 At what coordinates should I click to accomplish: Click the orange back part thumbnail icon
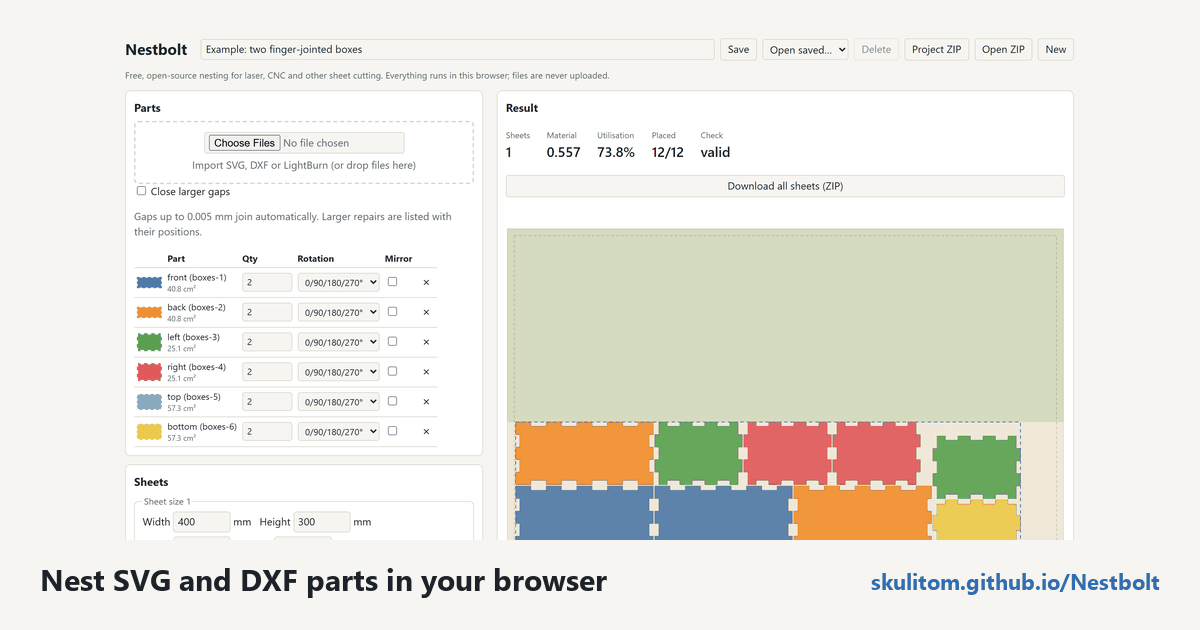149,312
